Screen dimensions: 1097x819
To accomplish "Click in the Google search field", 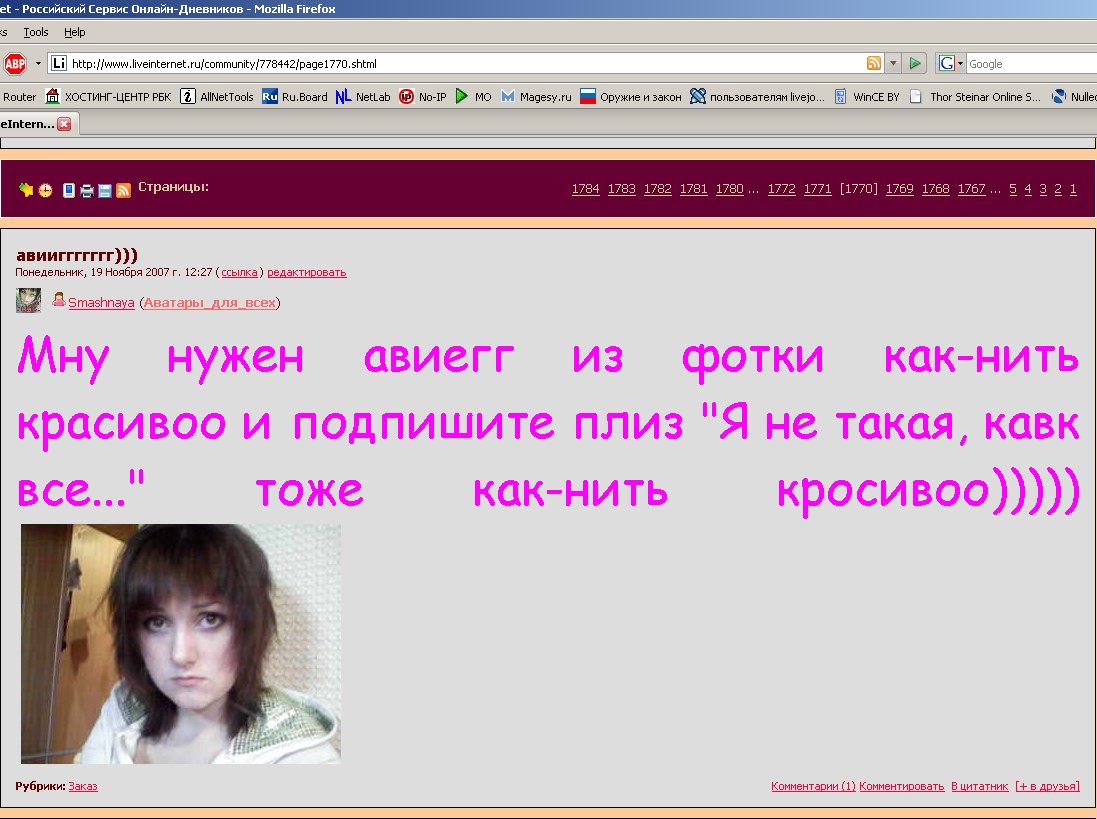I will point(1030,64).
